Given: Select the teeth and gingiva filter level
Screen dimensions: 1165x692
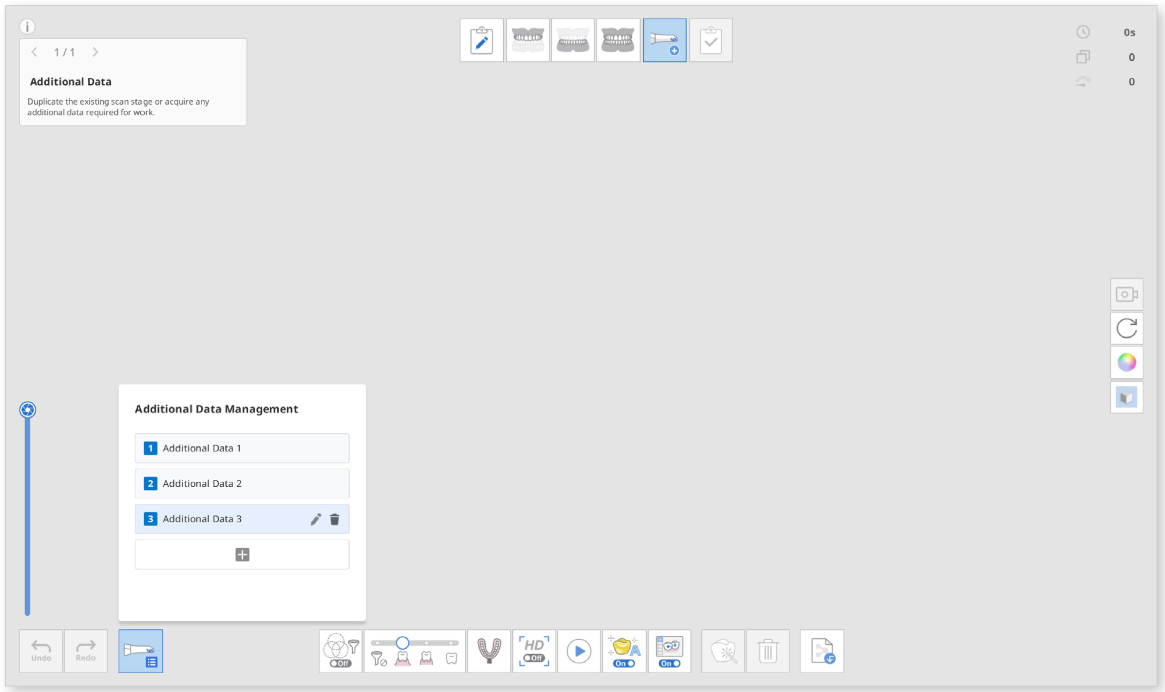Looking at the screenshot, I should (403, 659).
